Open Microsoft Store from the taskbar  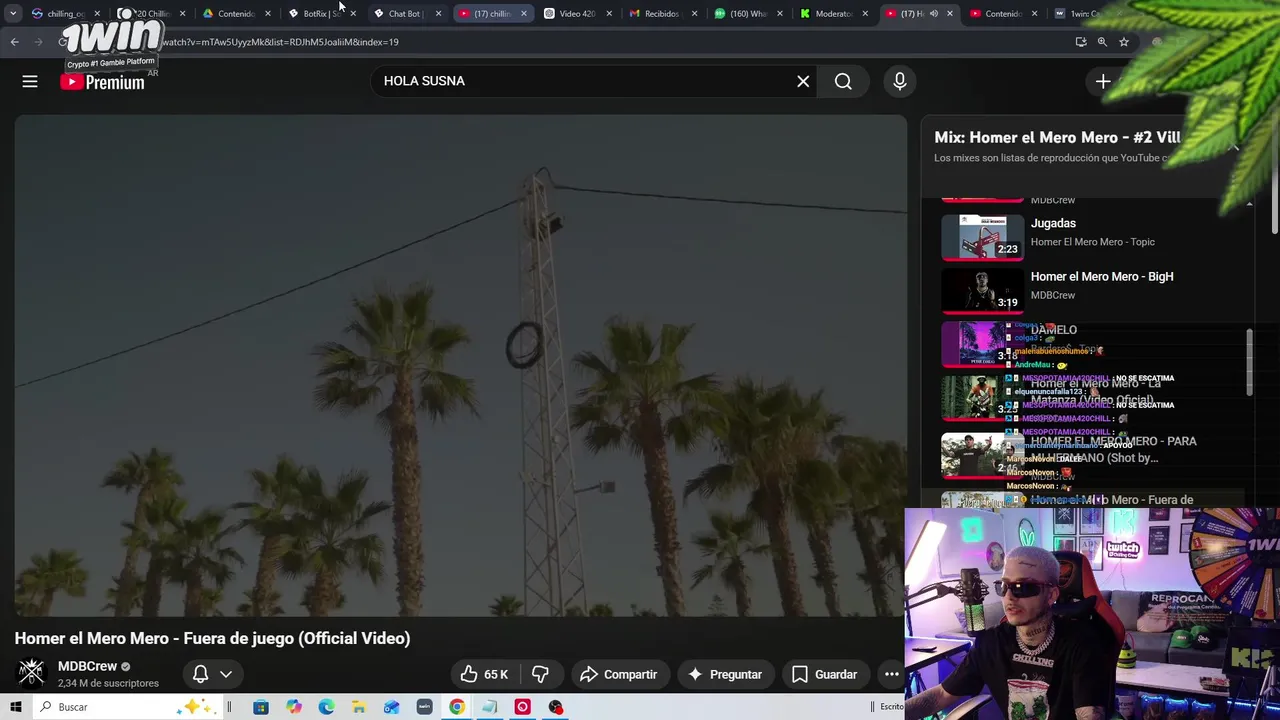click(261, 707)
